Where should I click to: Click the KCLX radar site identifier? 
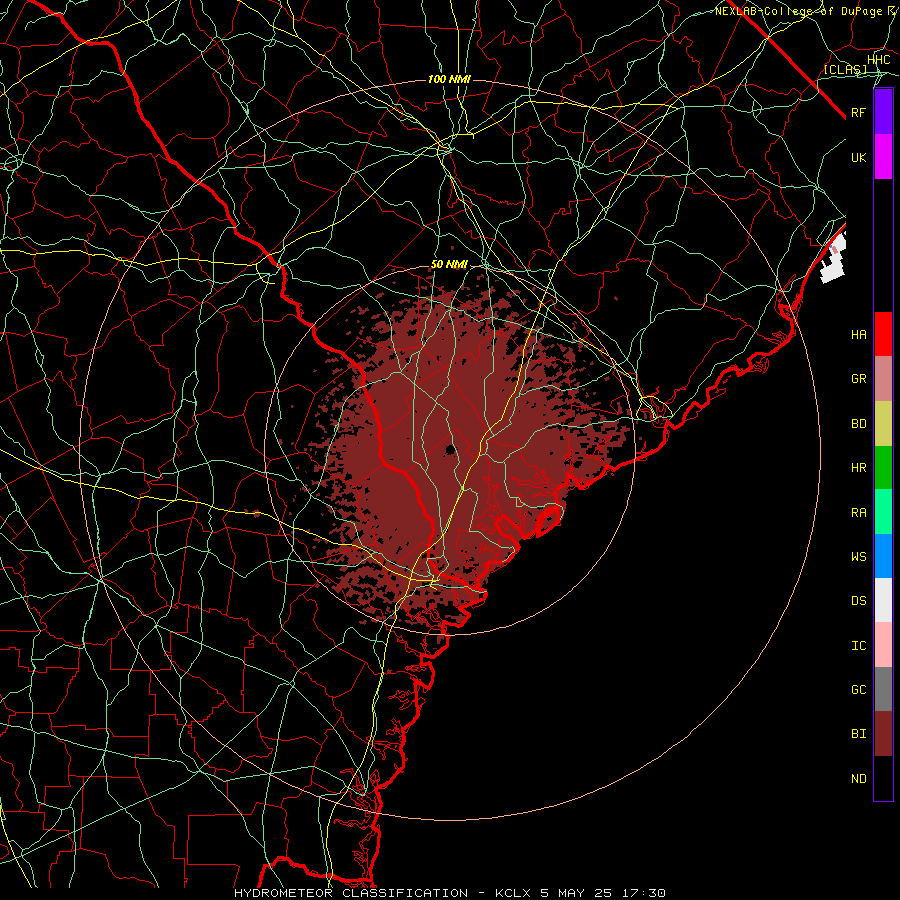coord(514,893)
